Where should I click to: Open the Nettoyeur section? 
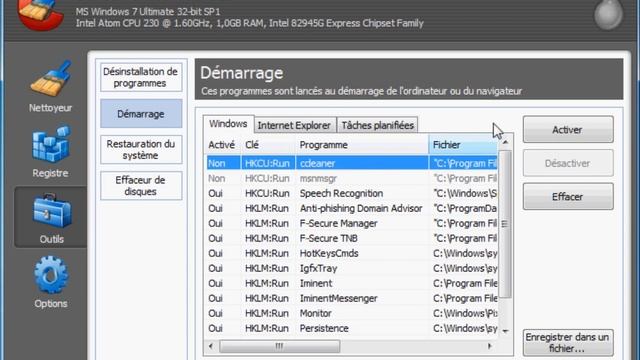tap(51, 87)
